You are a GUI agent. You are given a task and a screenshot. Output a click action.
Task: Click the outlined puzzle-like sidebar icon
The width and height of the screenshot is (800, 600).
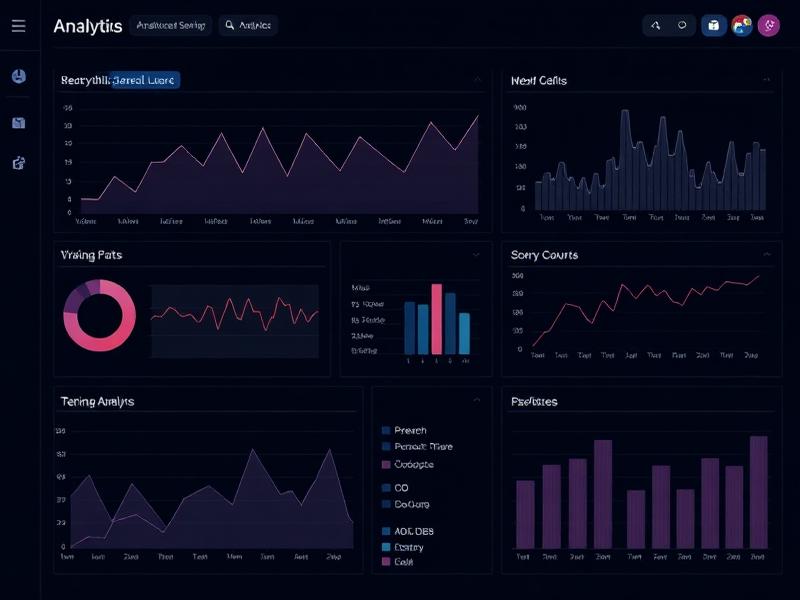pyautogui.click(x=19, y=163)
